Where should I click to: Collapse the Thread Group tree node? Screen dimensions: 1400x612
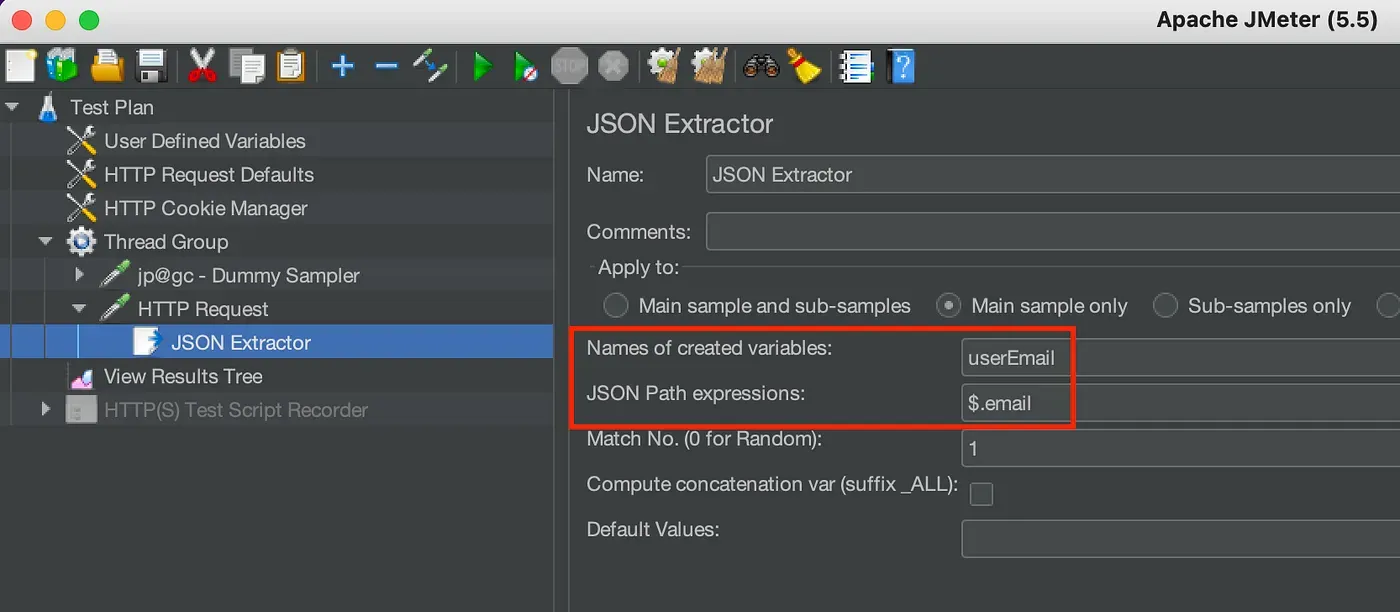point(46,242)
